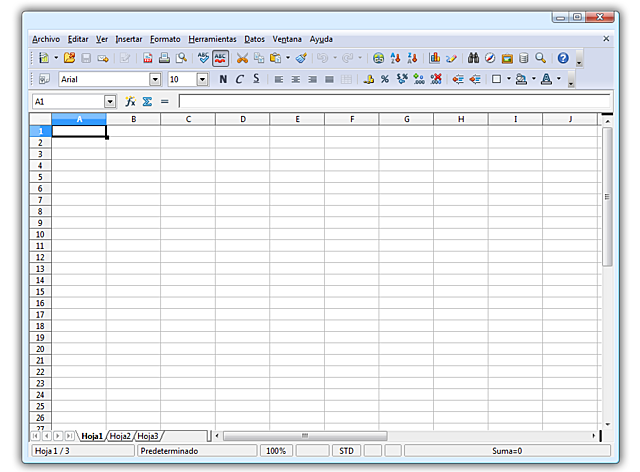Open the Archivo menu
This screenshot has height=472, width=640.
pos(46,39)
